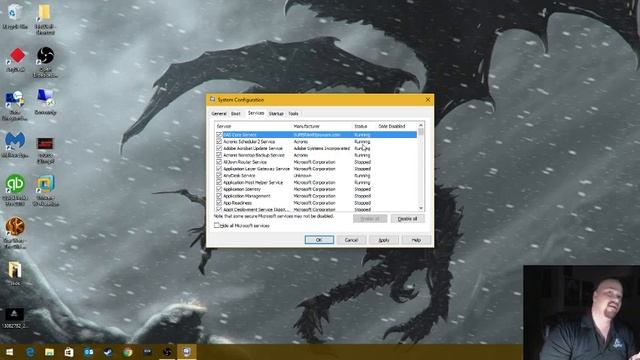Screen dimensions: 640x360
Task: Launch the red diamond AnyDesk desktop shortcut
Action: (x=16, y=60)
